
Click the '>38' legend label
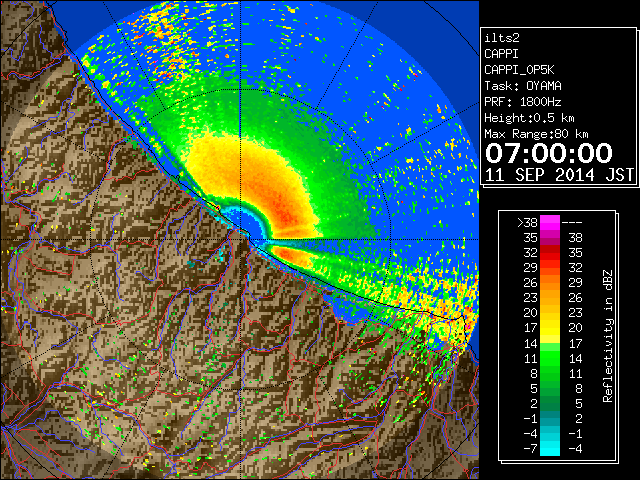point(527,222)
